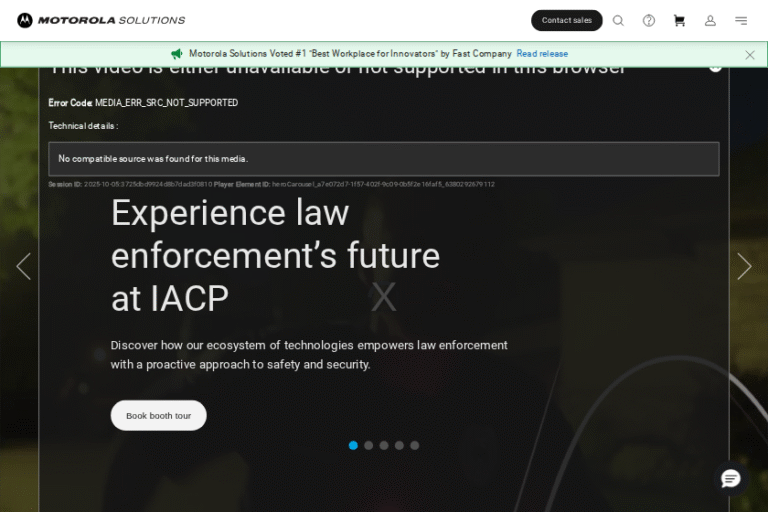Open the search icon in header
The image size is (768, 512).
pyautogui.click(x=618, y=20)
